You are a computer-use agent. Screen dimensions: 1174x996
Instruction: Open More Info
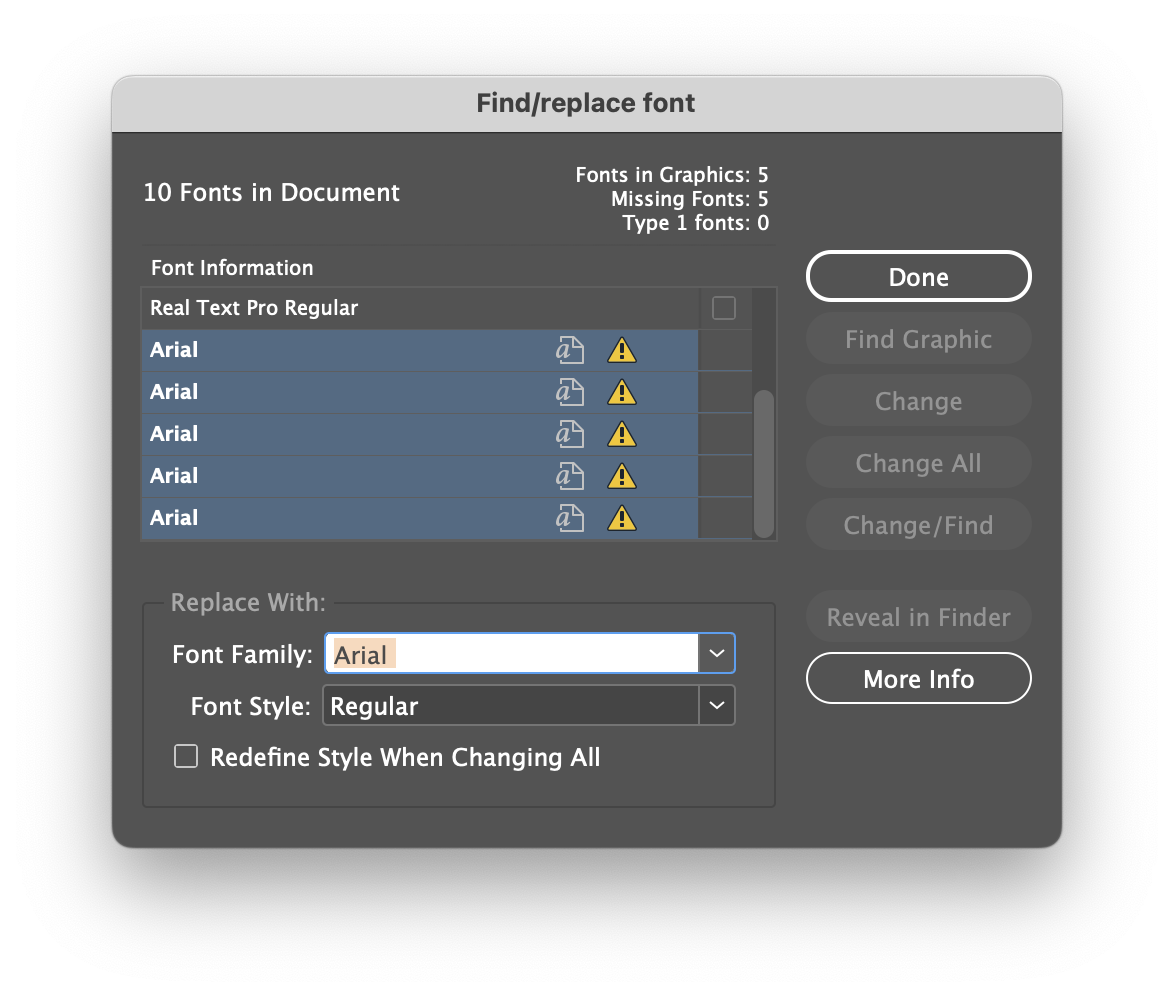coord(918,679)
